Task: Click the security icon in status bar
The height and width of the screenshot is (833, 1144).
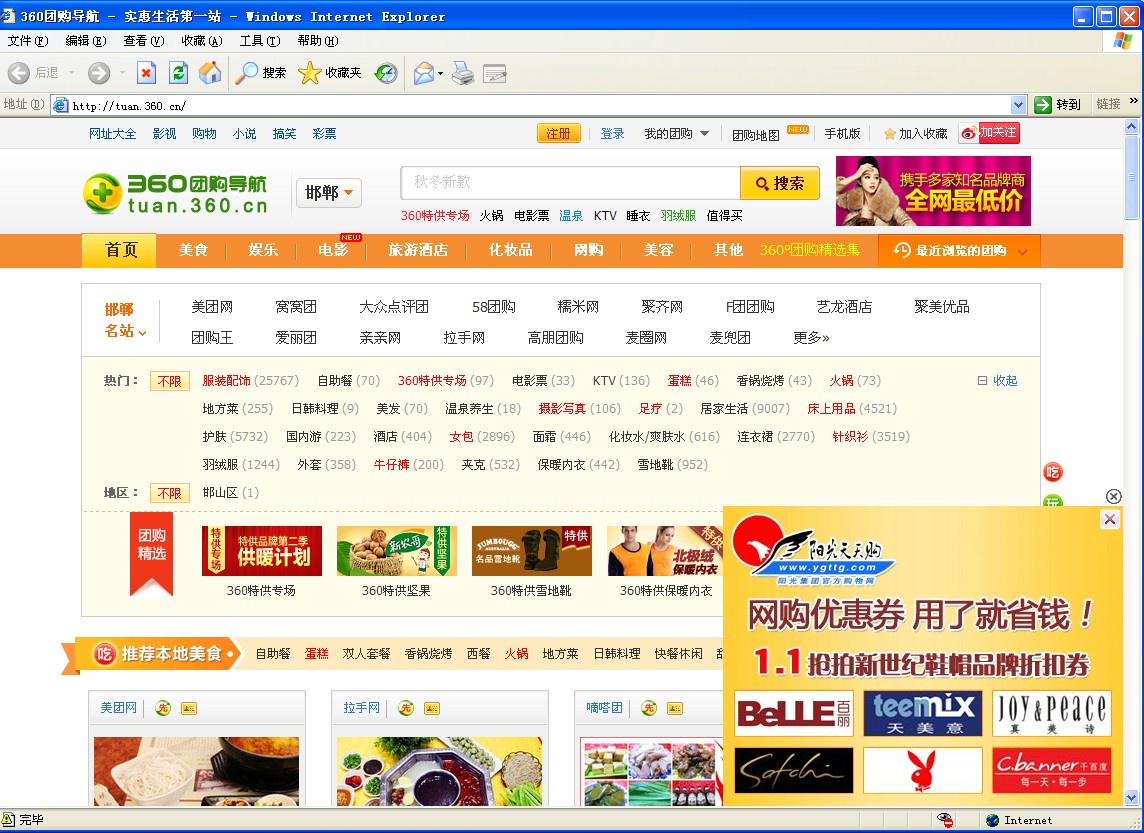Action: [x=945, y=820]
